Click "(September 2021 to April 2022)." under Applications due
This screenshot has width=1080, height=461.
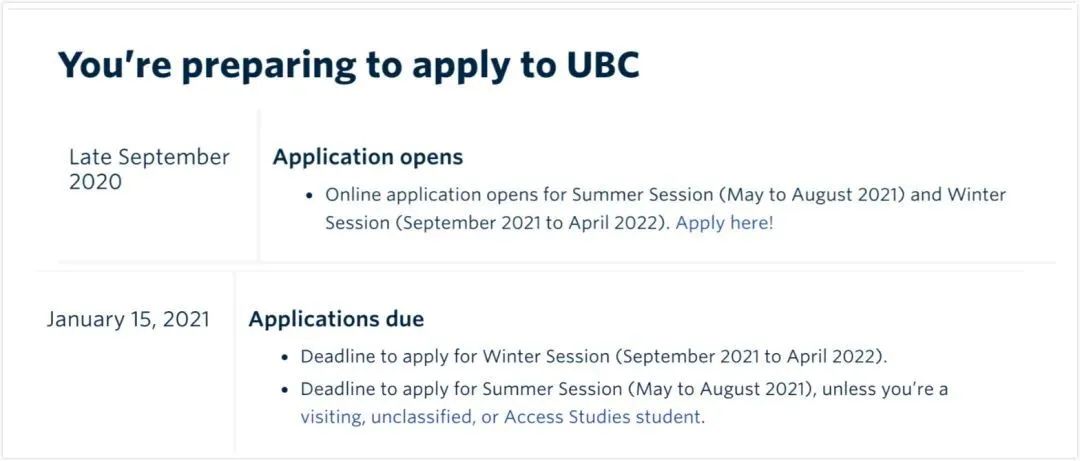click(752, 358)
